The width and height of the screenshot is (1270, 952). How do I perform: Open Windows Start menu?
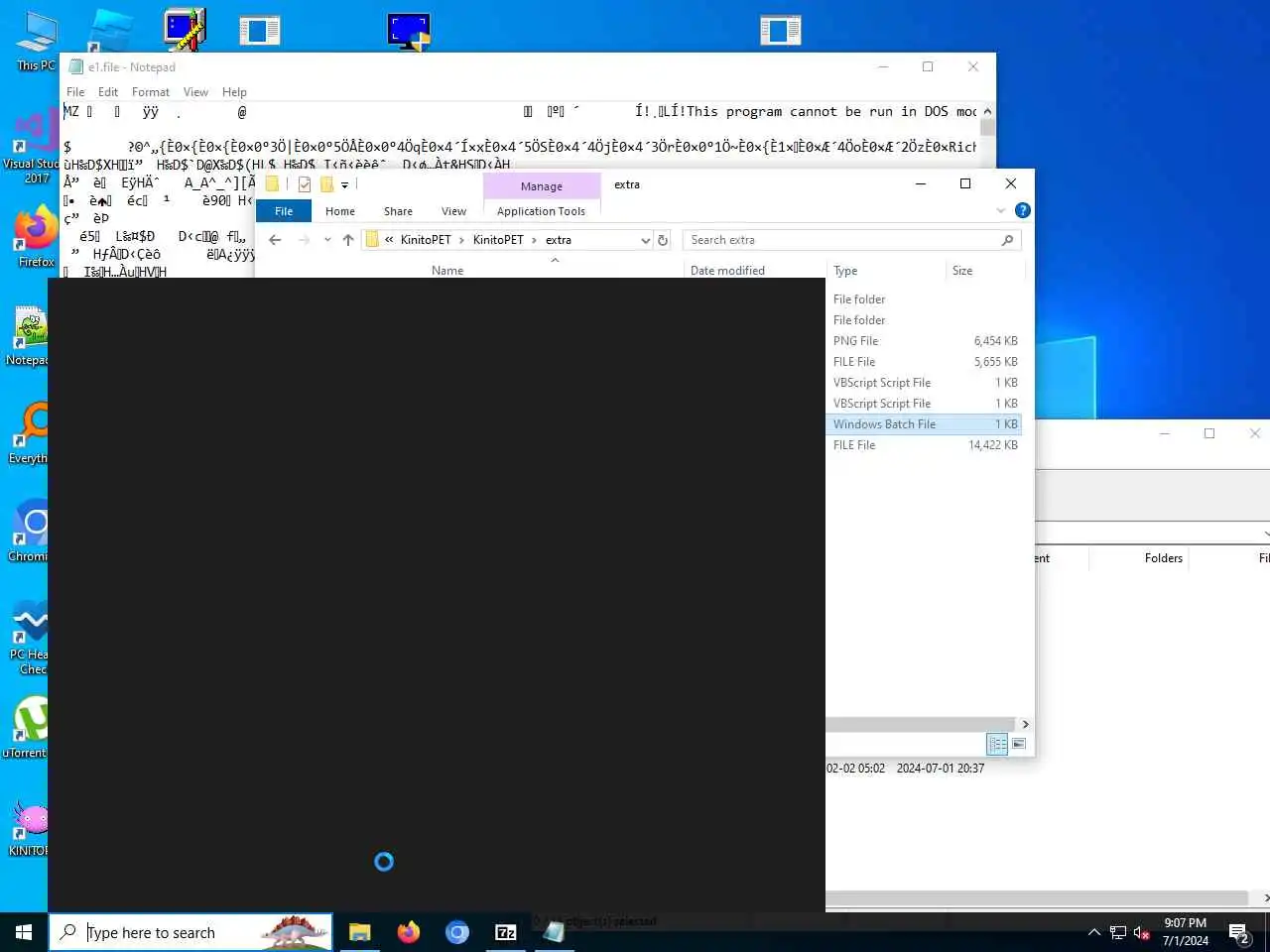24,932
